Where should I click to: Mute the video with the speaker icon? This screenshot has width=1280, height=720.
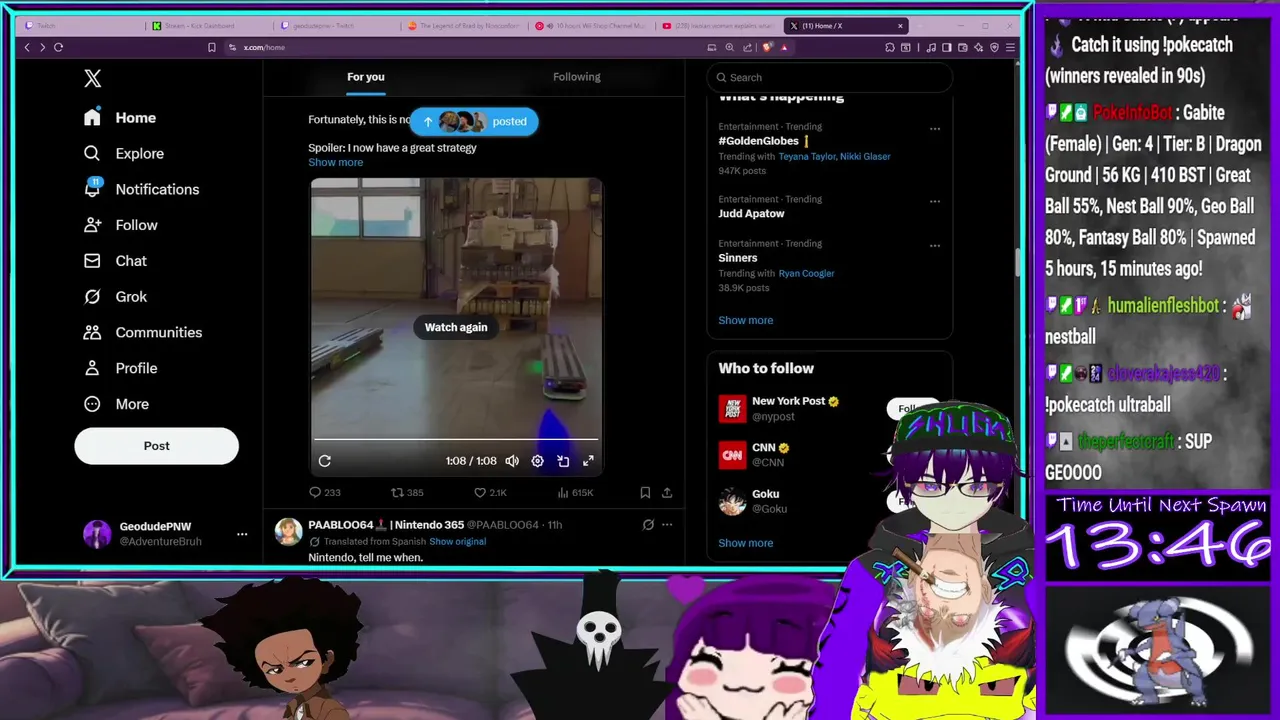tap(512, 461)
